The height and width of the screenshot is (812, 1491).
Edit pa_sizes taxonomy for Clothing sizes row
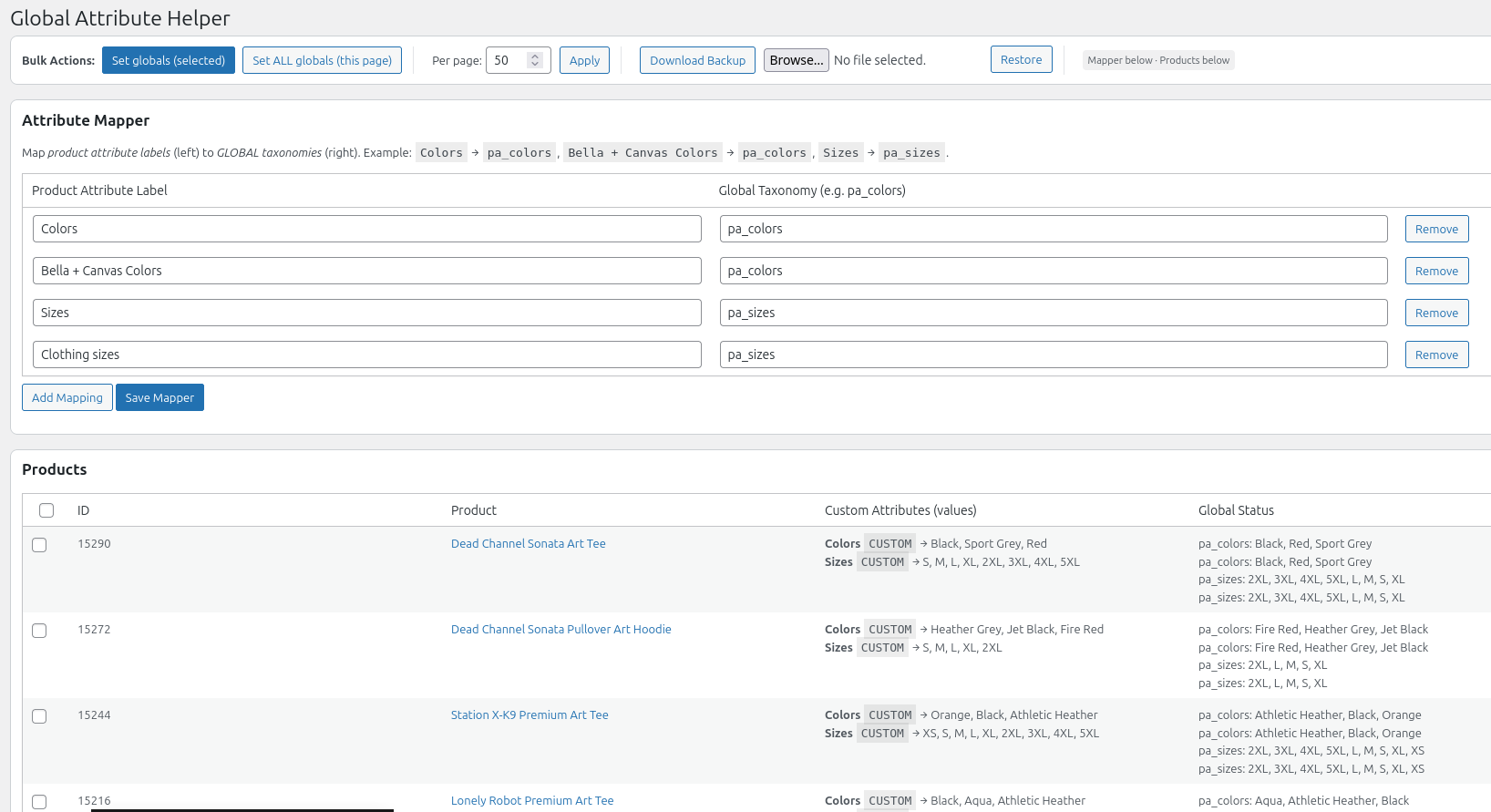tap(1054, 355)
